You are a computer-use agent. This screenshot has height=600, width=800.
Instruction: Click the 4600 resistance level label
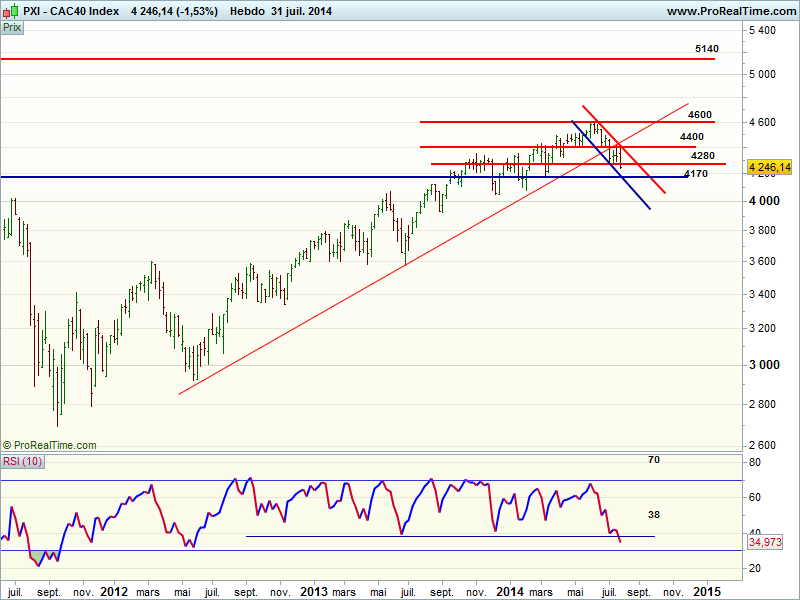point(700,115)
